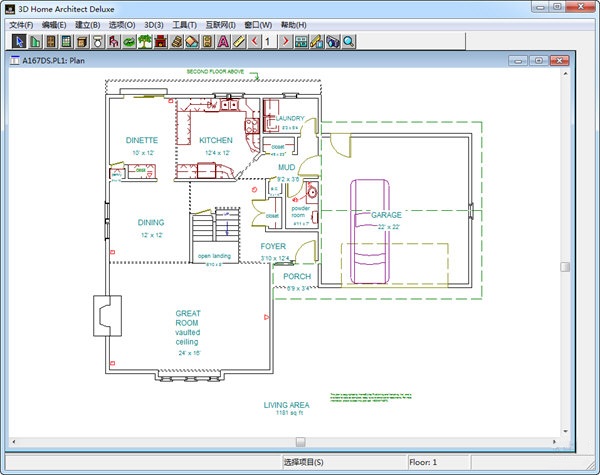Choose the Wall drawing tool

coord(35,41)
